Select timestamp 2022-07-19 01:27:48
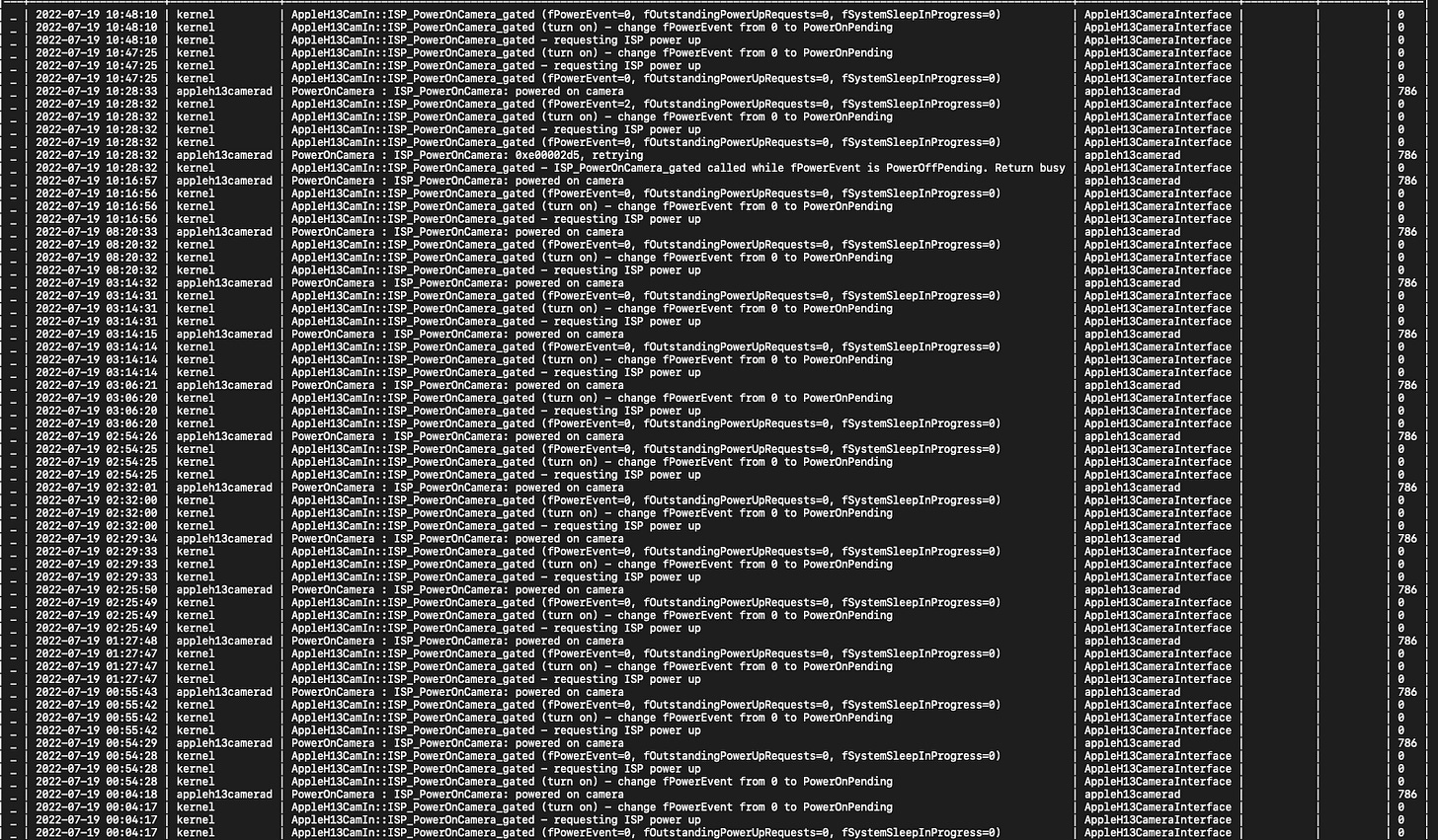1438x840 pixels. click(x=96, y=641)
